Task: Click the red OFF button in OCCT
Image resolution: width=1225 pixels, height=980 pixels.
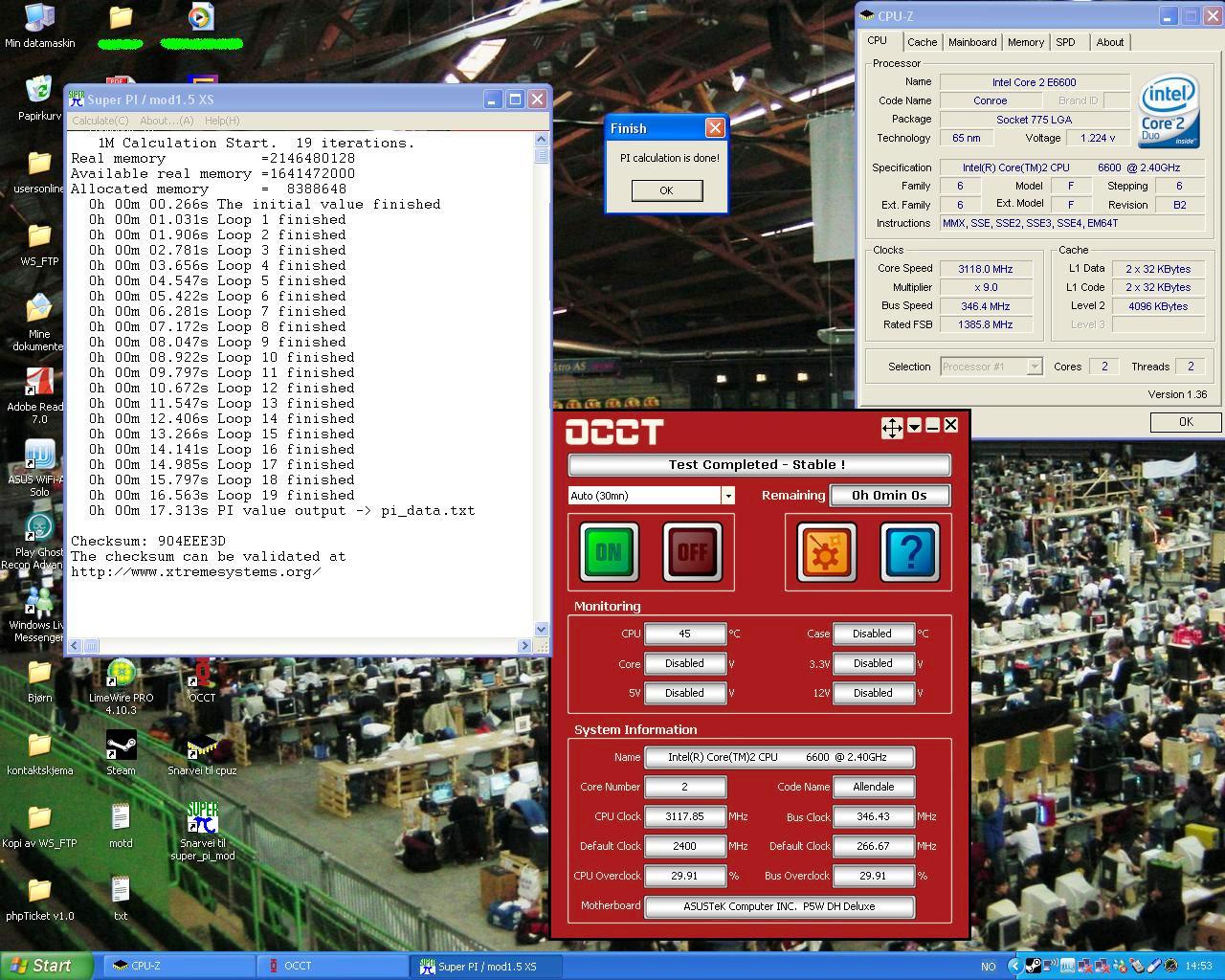Action: 693,551
